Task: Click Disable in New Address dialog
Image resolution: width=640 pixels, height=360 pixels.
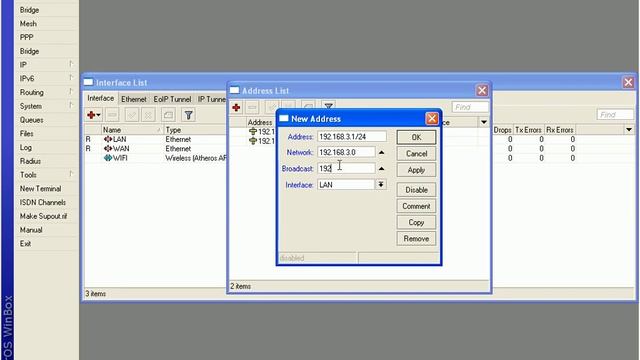Action: pyautogui.click(x=416, y=190)
